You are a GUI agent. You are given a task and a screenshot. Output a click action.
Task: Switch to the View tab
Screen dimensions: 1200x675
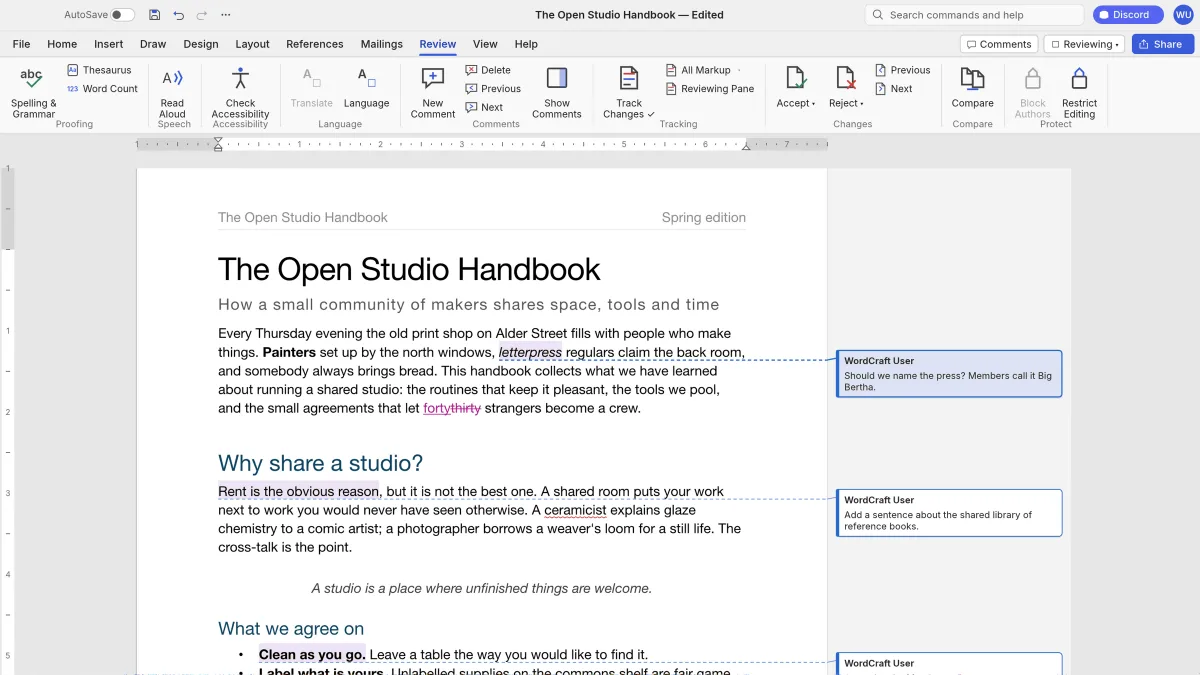pyautogui.click(x=485, y=44)
